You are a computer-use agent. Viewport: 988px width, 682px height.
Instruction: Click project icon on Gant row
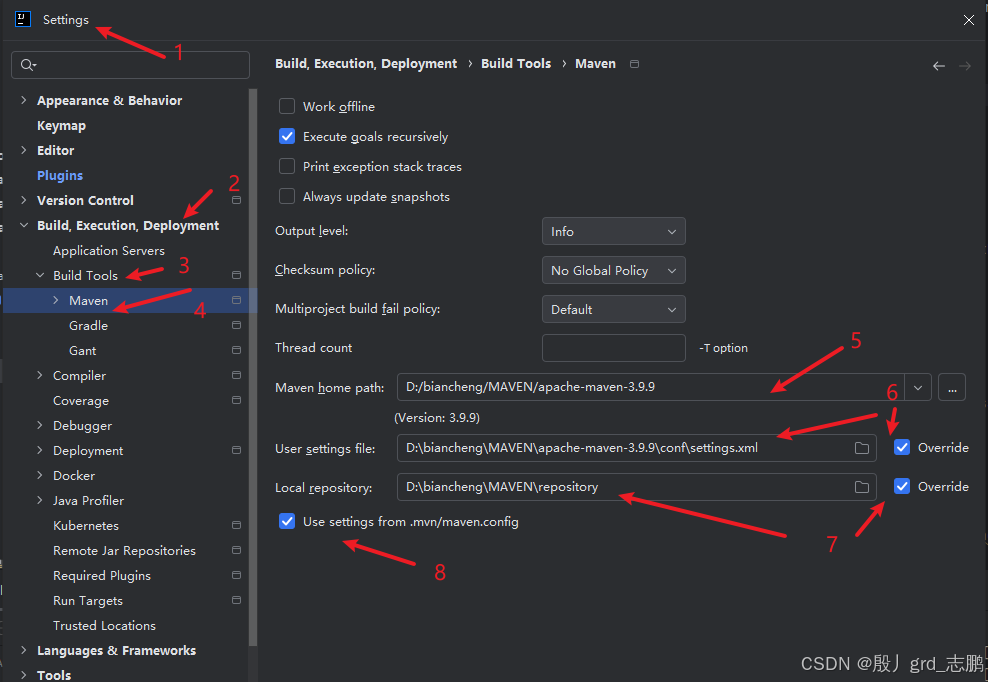click(x=236, y=350)
